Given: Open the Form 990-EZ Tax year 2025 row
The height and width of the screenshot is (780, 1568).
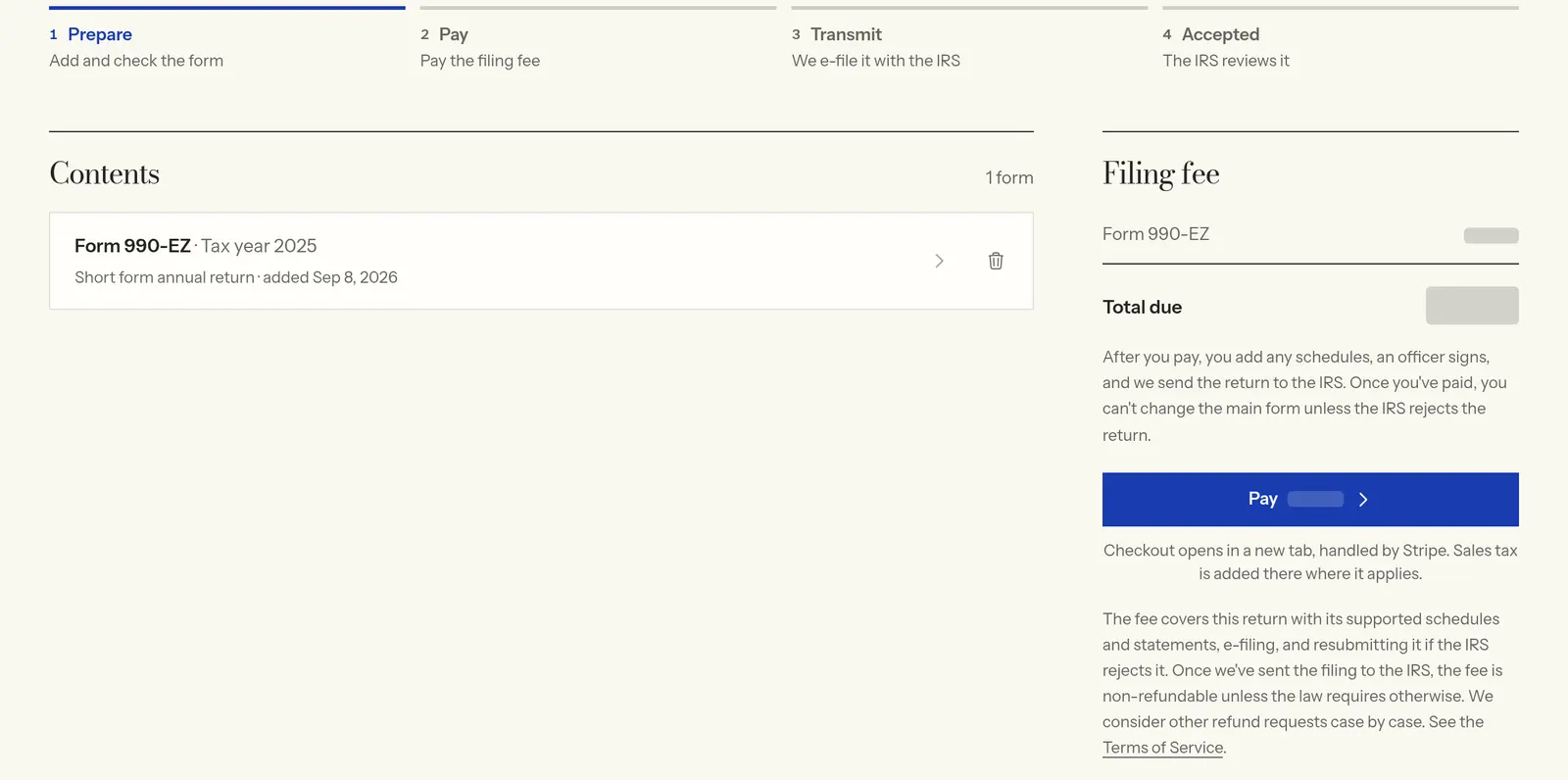Looking at the screenshot, I should pyautogui.click(x=541, y=261).
